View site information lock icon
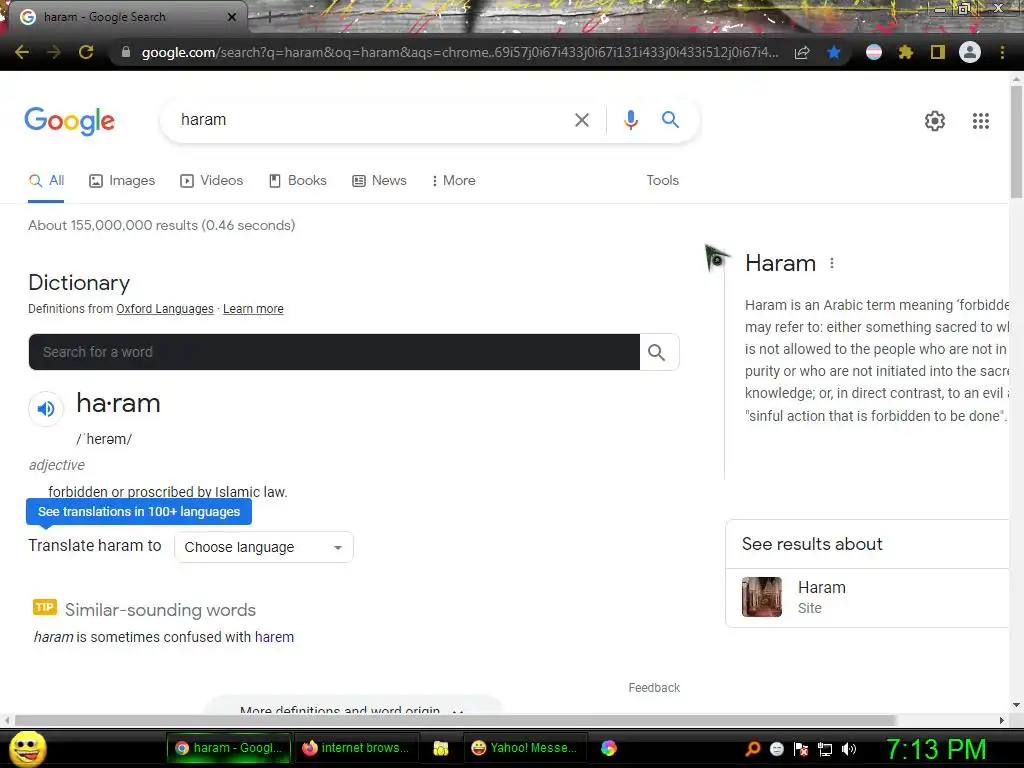Screen dimensions: 1024x768 [126, 52]
